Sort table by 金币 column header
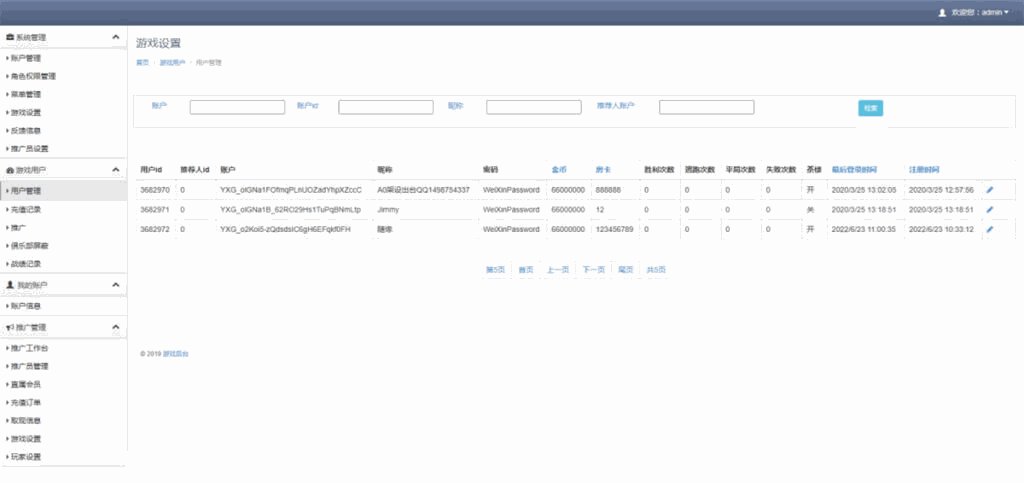Screen dimensions: 1024x483 559,170
